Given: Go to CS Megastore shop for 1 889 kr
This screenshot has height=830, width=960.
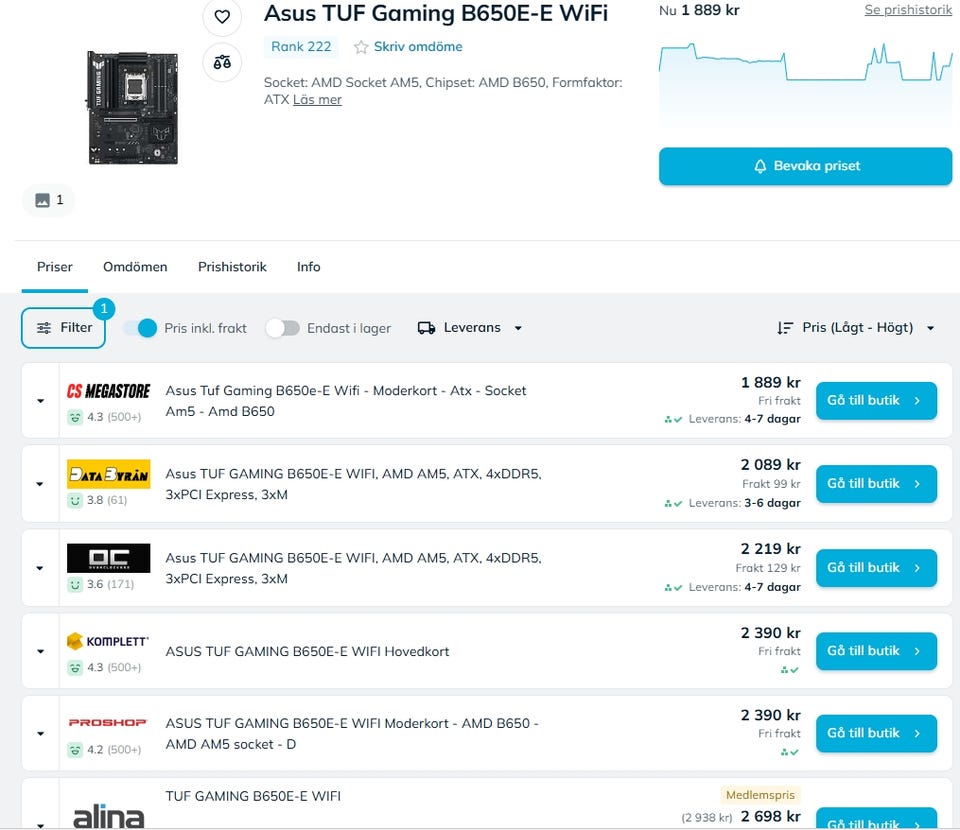Looking at the screenshot, I should (x=876, y=401).
